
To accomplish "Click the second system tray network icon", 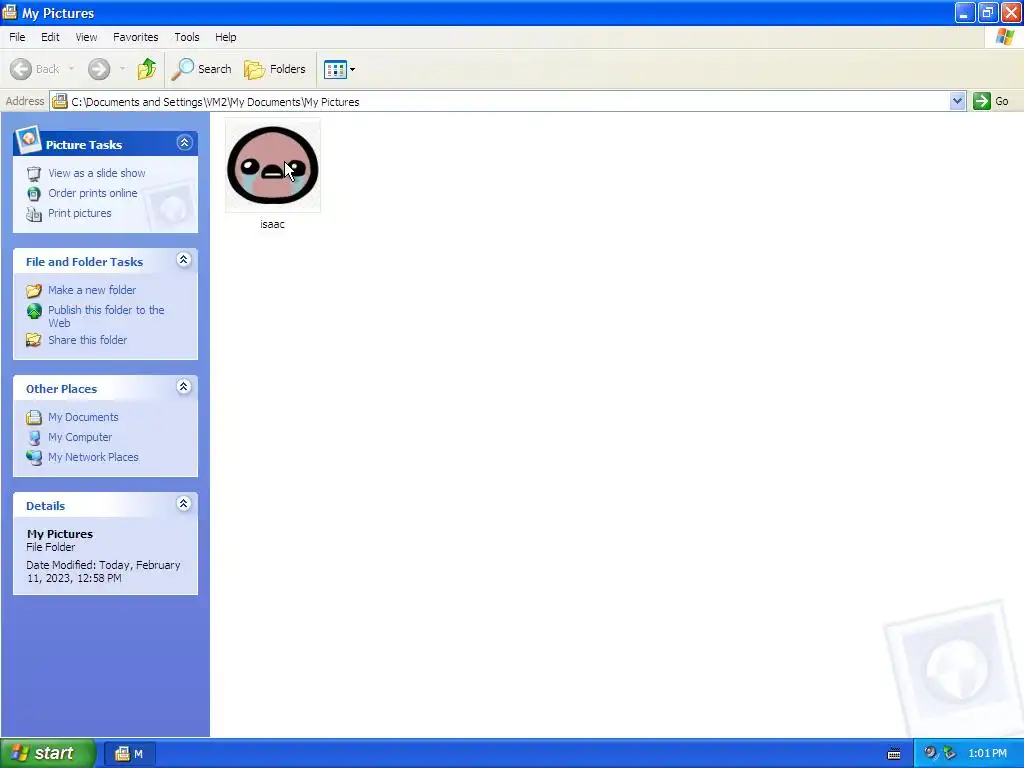I will tap(950, 753).
